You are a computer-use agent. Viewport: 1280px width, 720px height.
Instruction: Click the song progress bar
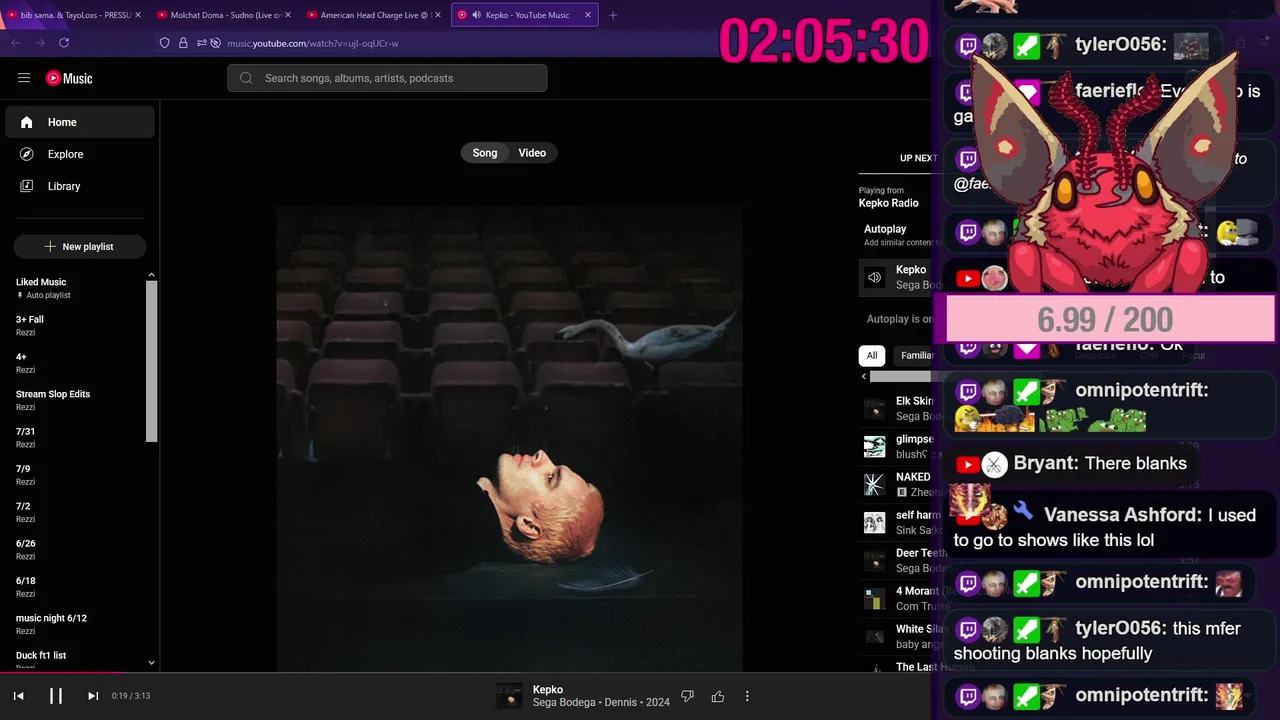[465, 673]
